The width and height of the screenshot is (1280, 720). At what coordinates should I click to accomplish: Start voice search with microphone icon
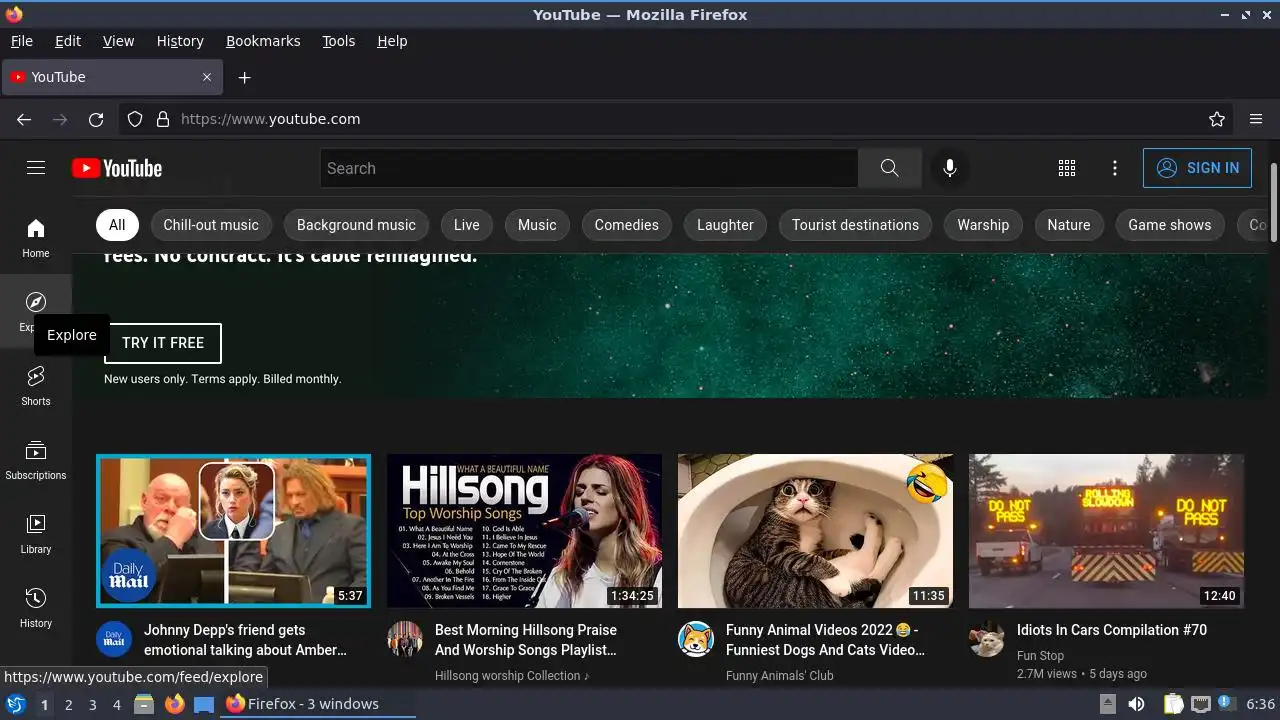tap(950, 168)
